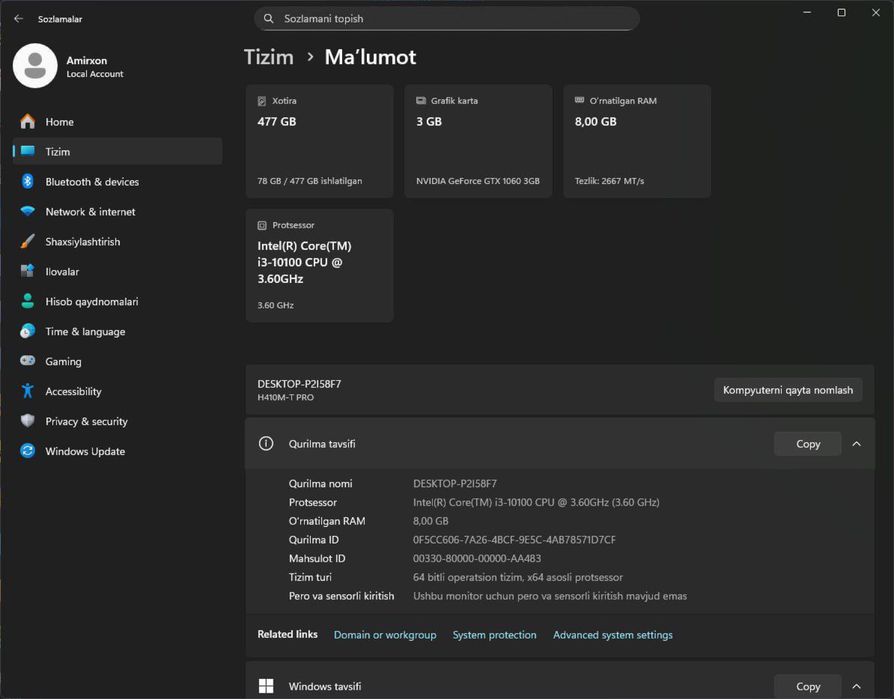This screenshot has width=894, height=699.
Task: Click the Home house icon
Action: tap(27, 121)
